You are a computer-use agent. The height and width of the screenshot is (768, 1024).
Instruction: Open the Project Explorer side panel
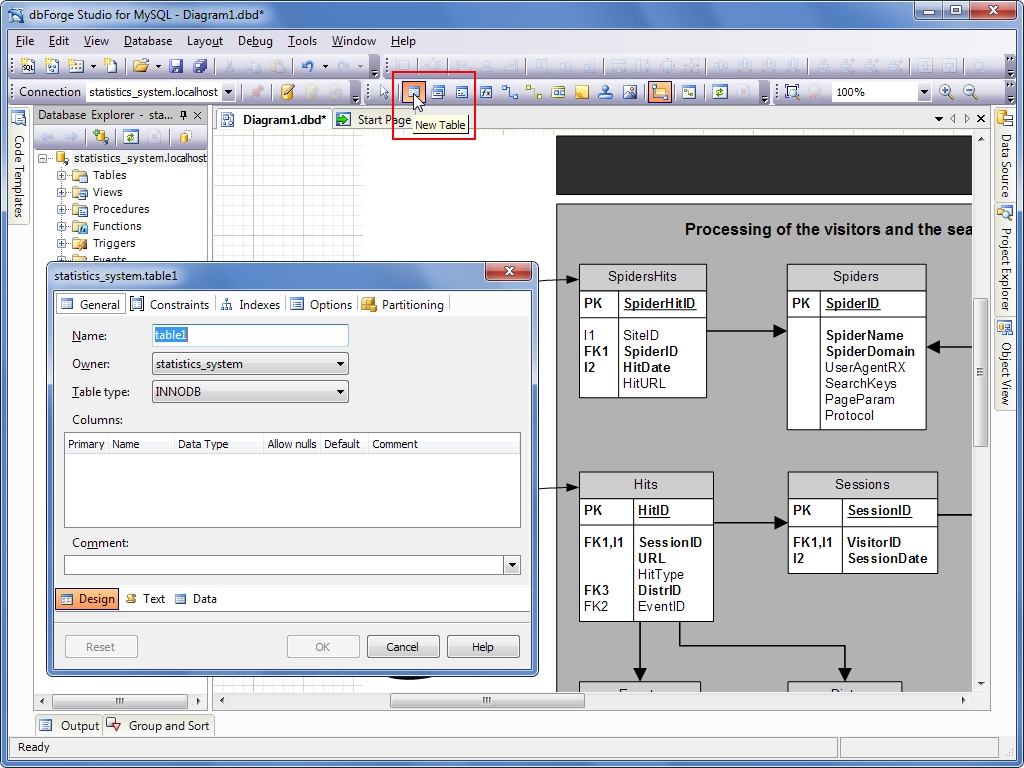pyautogui.click(x=1006, y=257)
